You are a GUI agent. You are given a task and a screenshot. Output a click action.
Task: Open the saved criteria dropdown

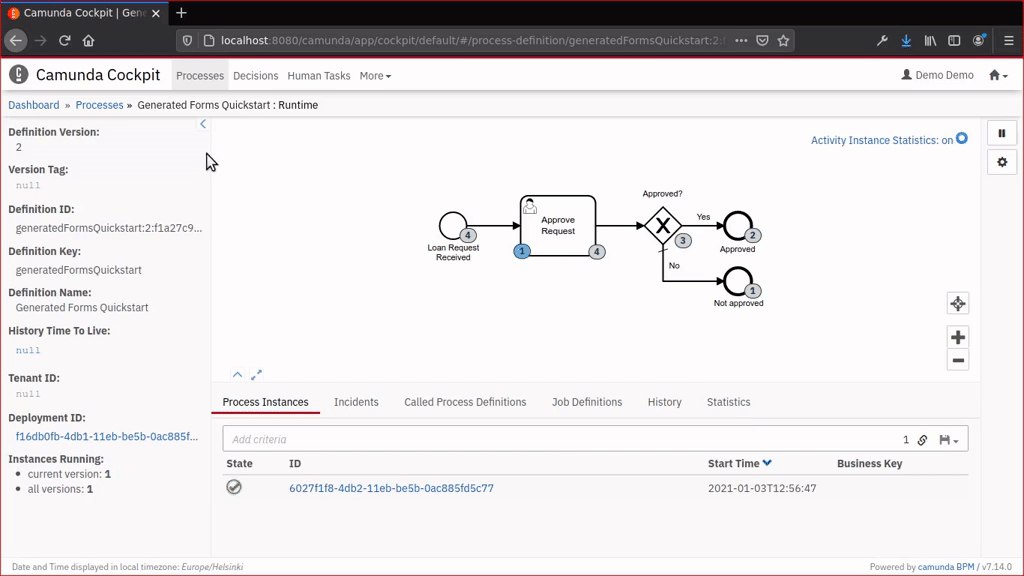(x=949, y=440)
